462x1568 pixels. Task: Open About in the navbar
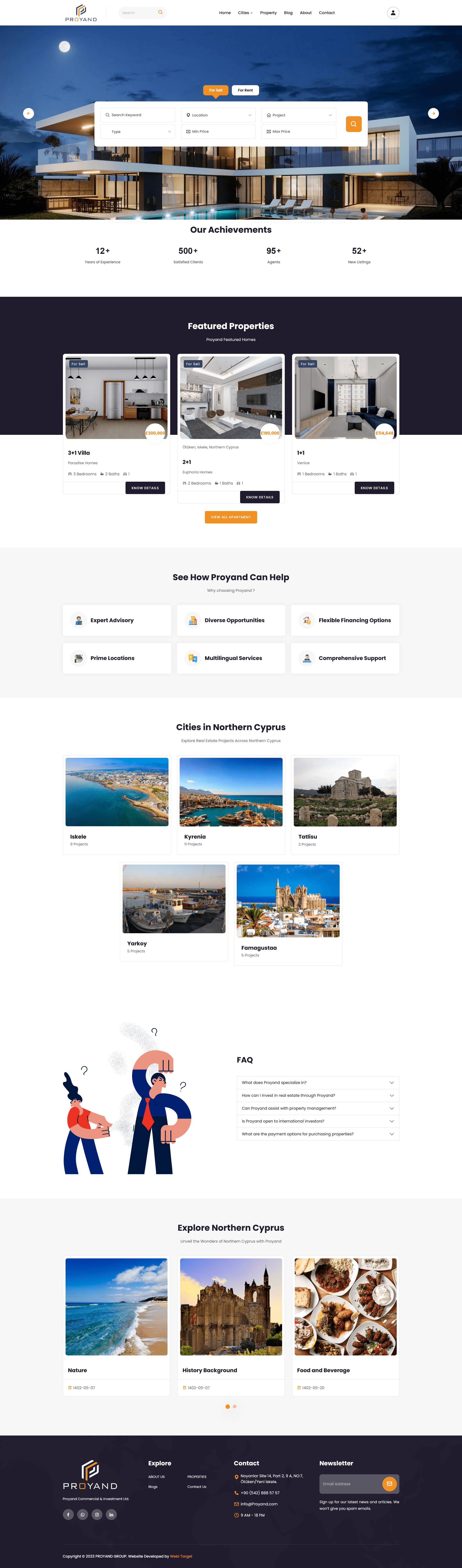coord(306,13)
